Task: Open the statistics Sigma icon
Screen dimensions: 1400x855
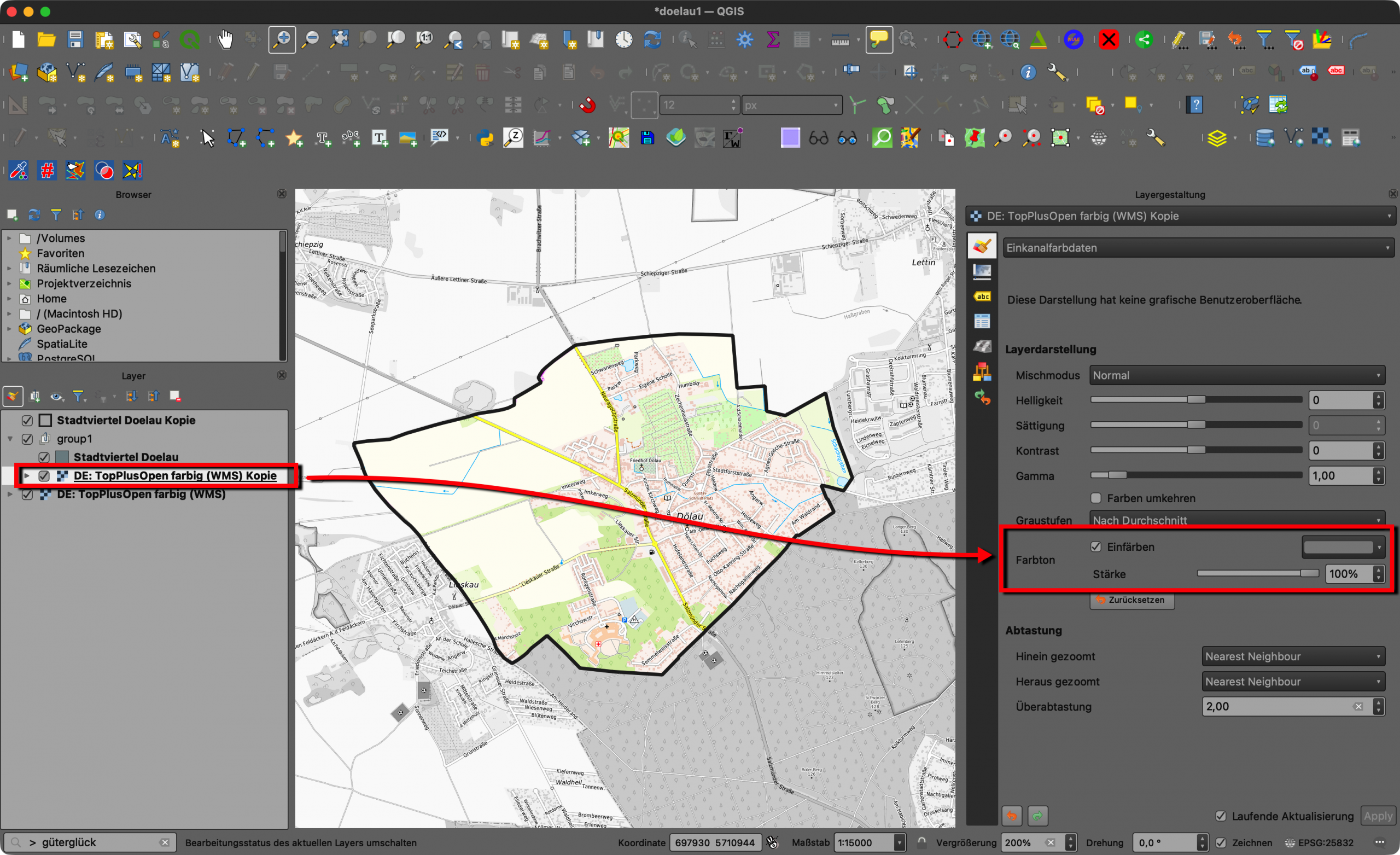Action: (x=773, y=40)
